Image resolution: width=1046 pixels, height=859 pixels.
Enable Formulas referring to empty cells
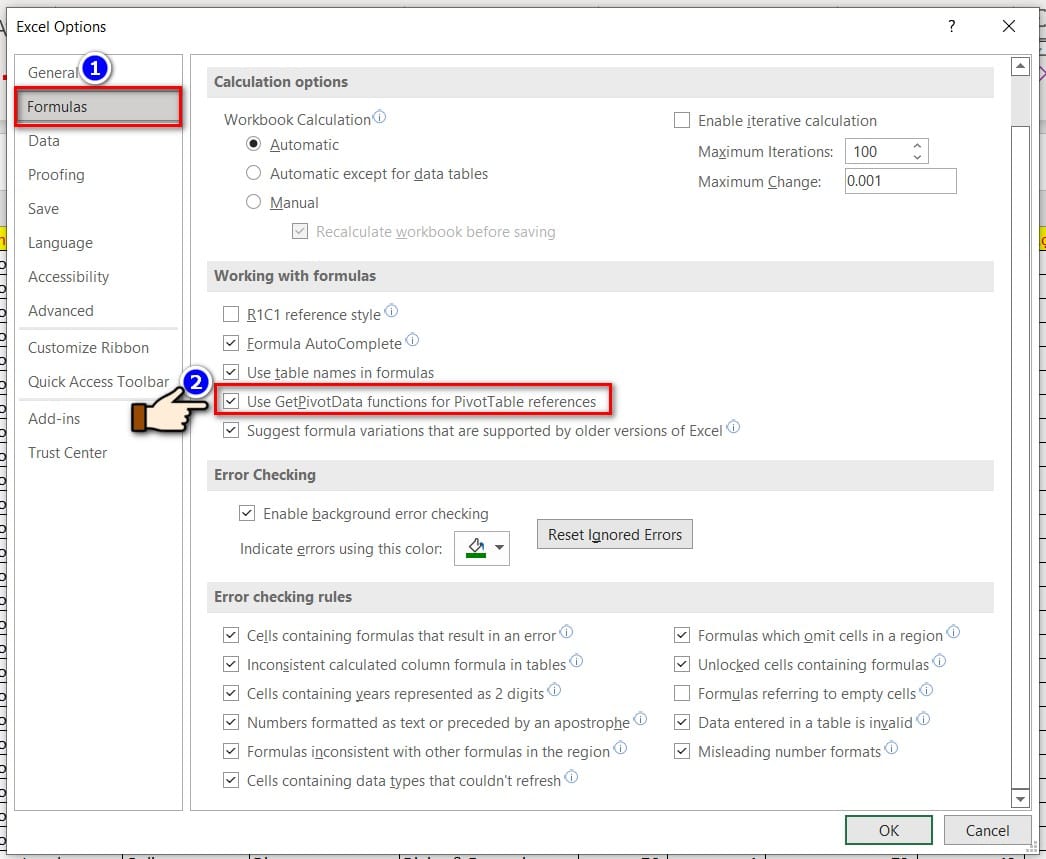coord(681,692)
